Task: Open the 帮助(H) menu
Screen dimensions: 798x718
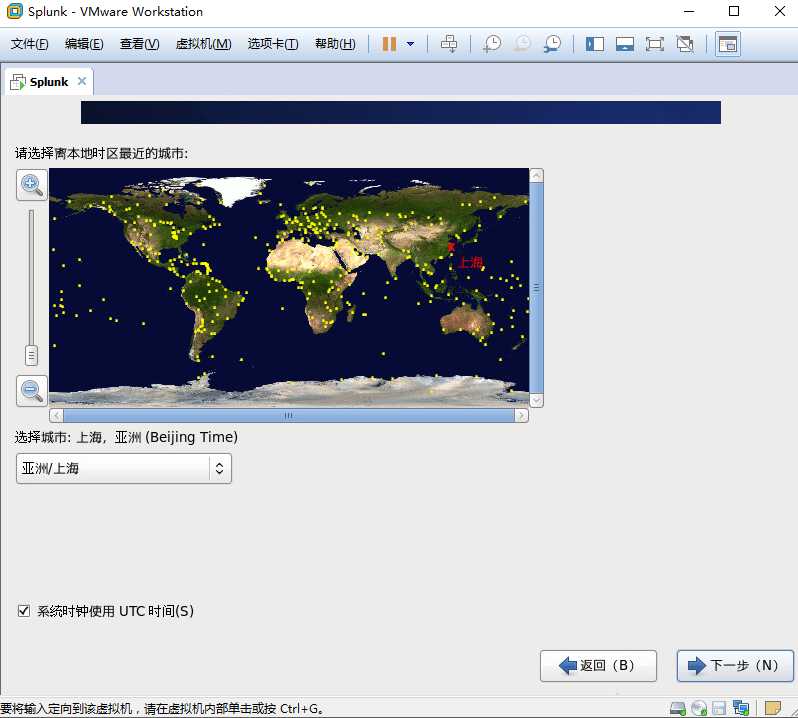Action: pos(335,44)
